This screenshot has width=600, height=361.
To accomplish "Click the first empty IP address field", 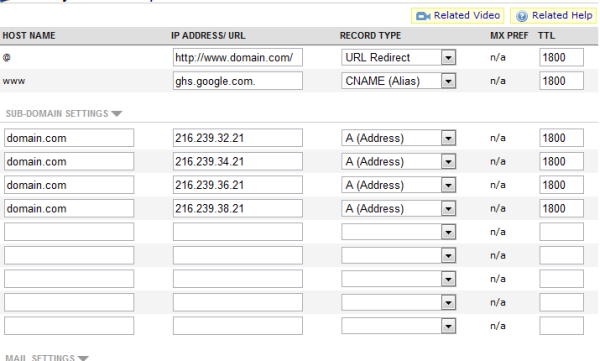I will (x=238, y=232).
